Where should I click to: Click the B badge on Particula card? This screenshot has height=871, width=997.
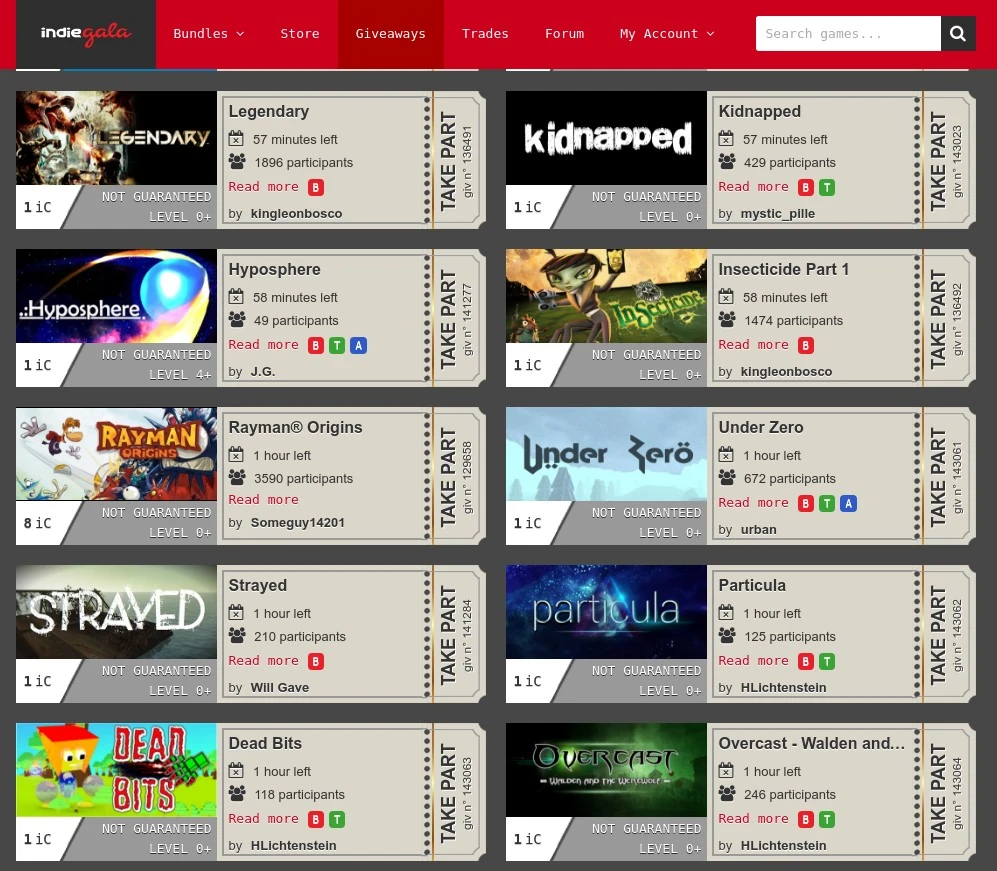(x=806, y=661)
